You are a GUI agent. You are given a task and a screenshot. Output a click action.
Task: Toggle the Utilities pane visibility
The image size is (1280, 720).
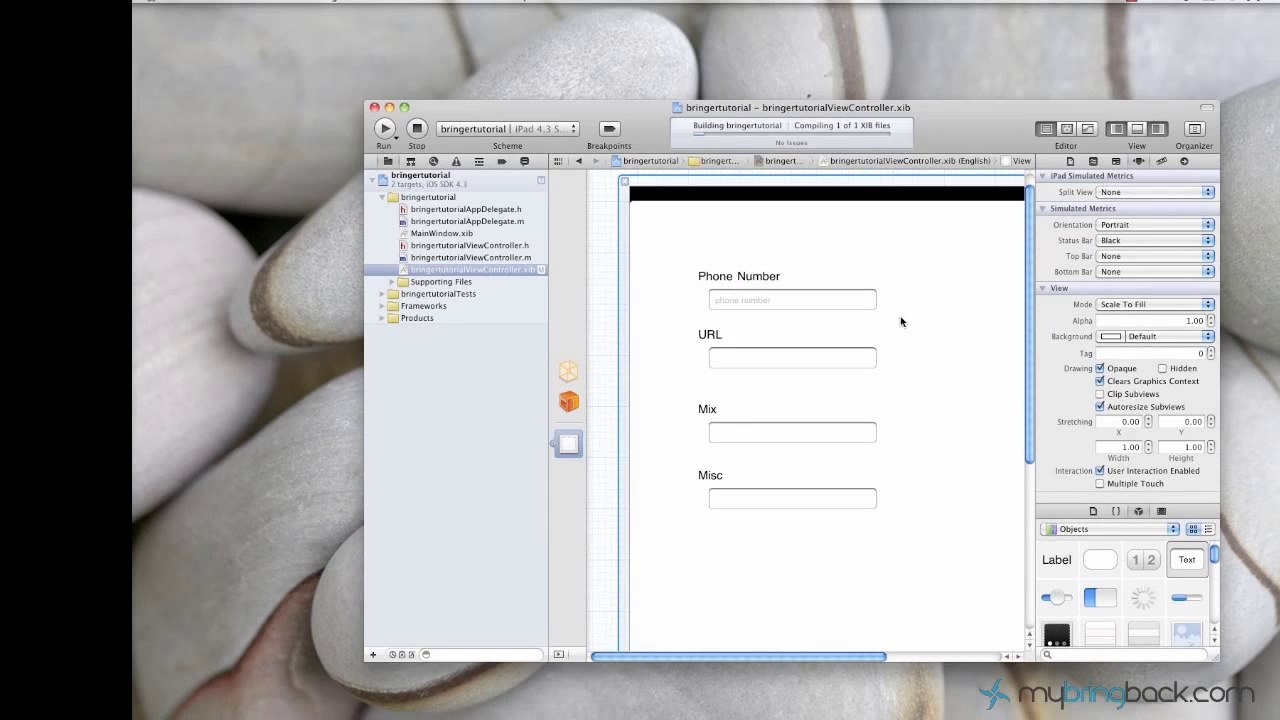(1158, 129)
